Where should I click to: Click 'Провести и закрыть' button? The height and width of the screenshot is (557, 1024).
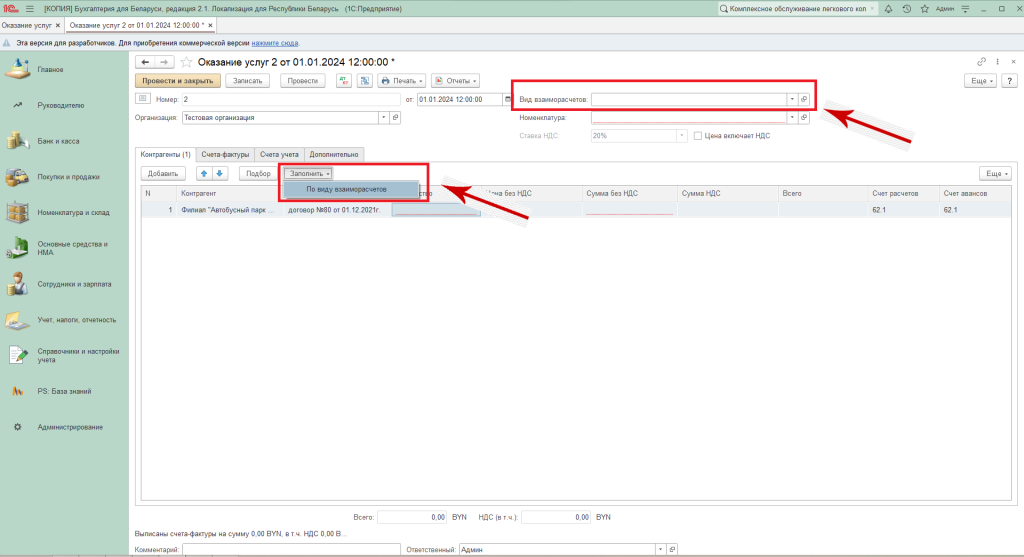coord(177,81)
